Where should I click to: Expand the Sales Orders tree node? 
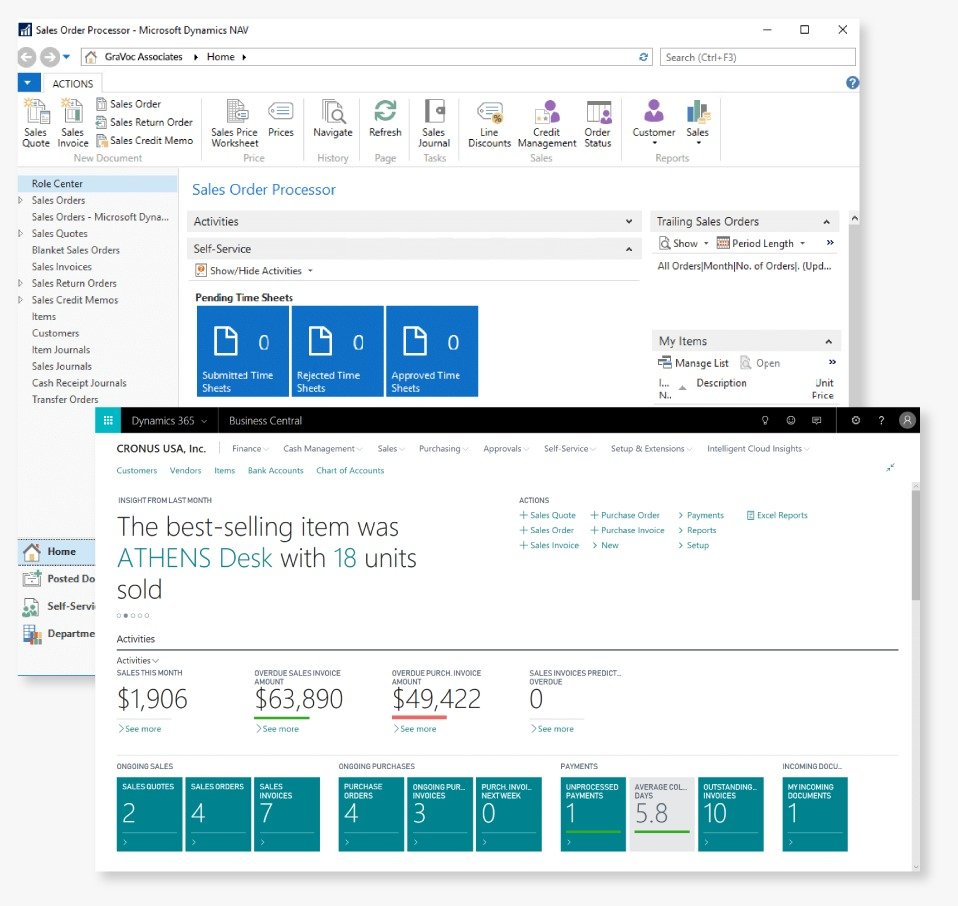[x=22, y=200]
